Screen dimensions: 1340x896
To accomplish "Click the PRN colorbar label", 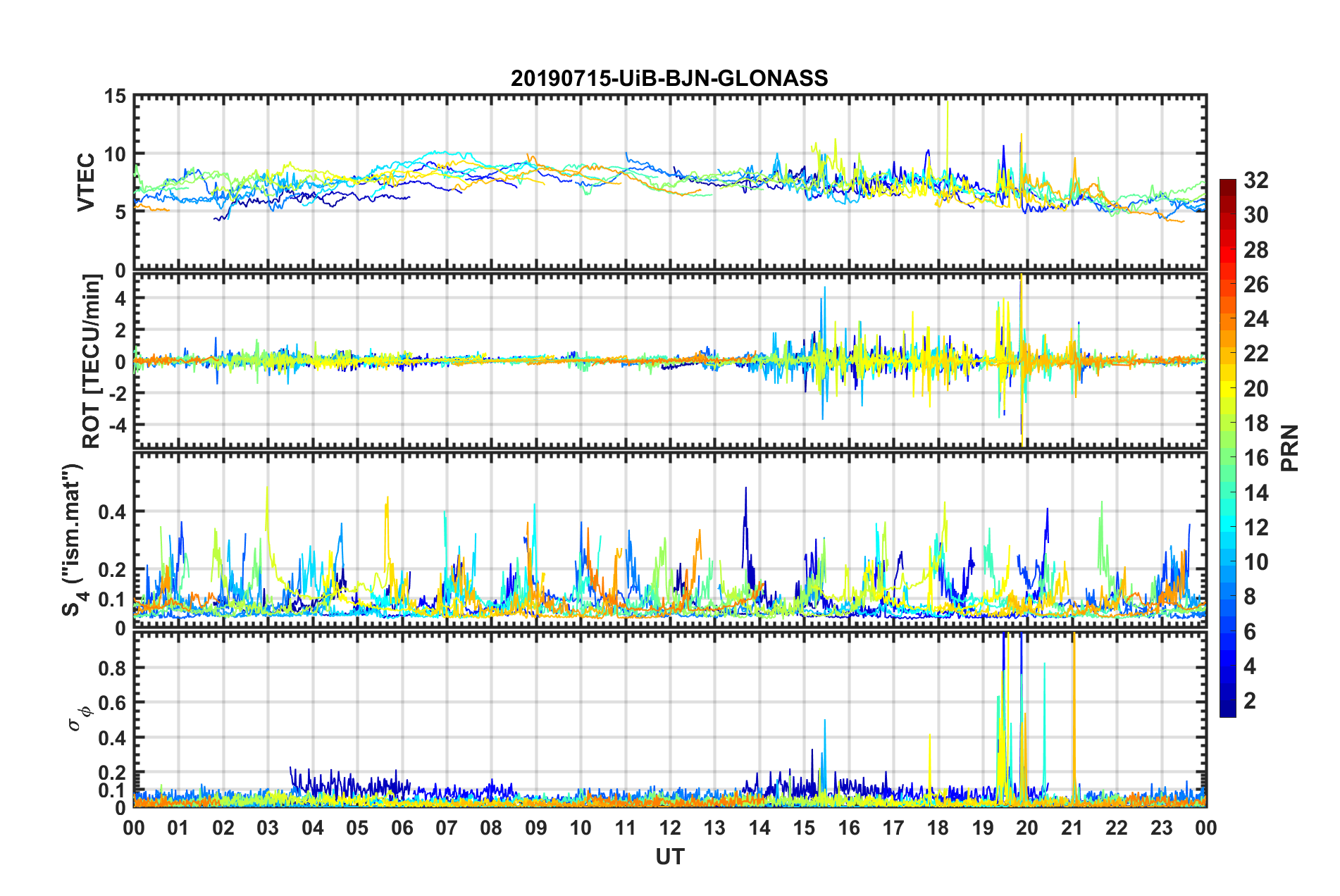I will 1290,448.
